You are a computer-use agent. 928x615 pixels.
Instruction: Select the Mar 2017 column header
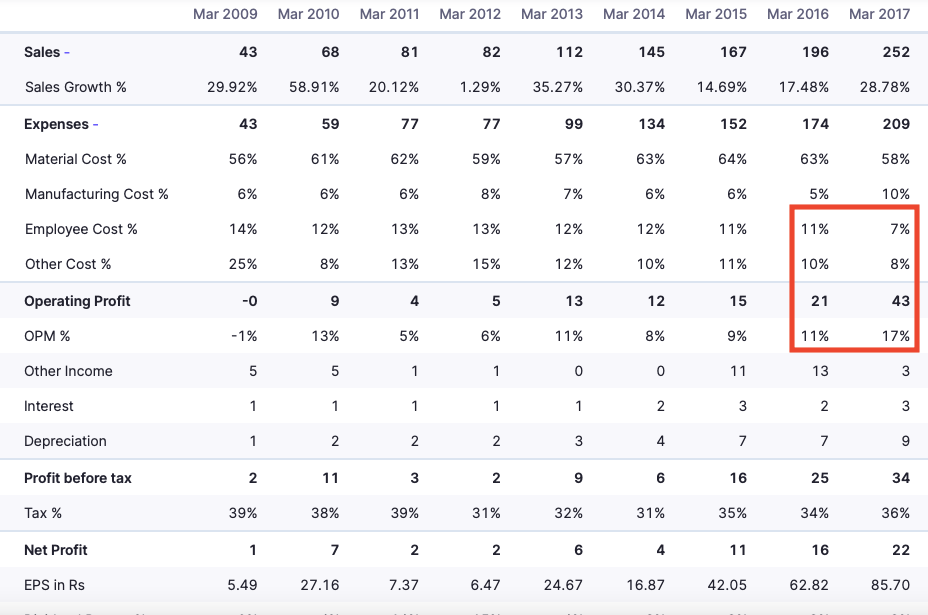point(879,14)
